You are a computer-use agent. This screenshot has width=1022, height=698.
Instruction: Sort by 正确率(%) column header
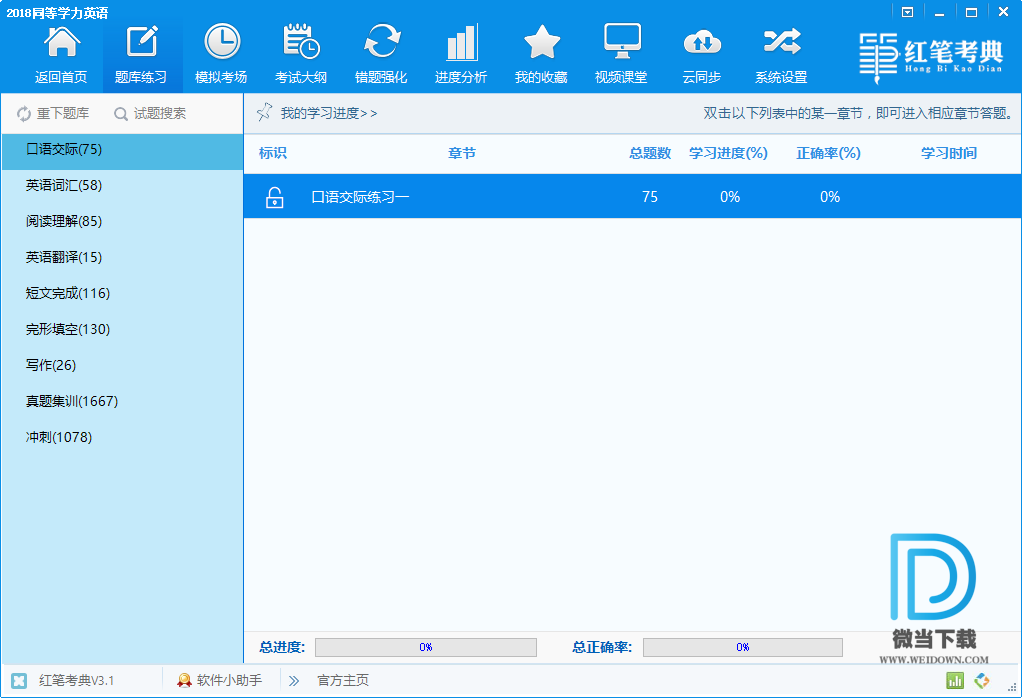pyautogui.click(x=828, y=153)
